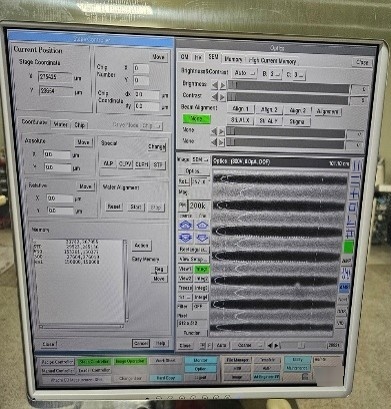Click the Brightness decrease left arrow
Viewport: 391px width, 409px height.
coord(215,85)
